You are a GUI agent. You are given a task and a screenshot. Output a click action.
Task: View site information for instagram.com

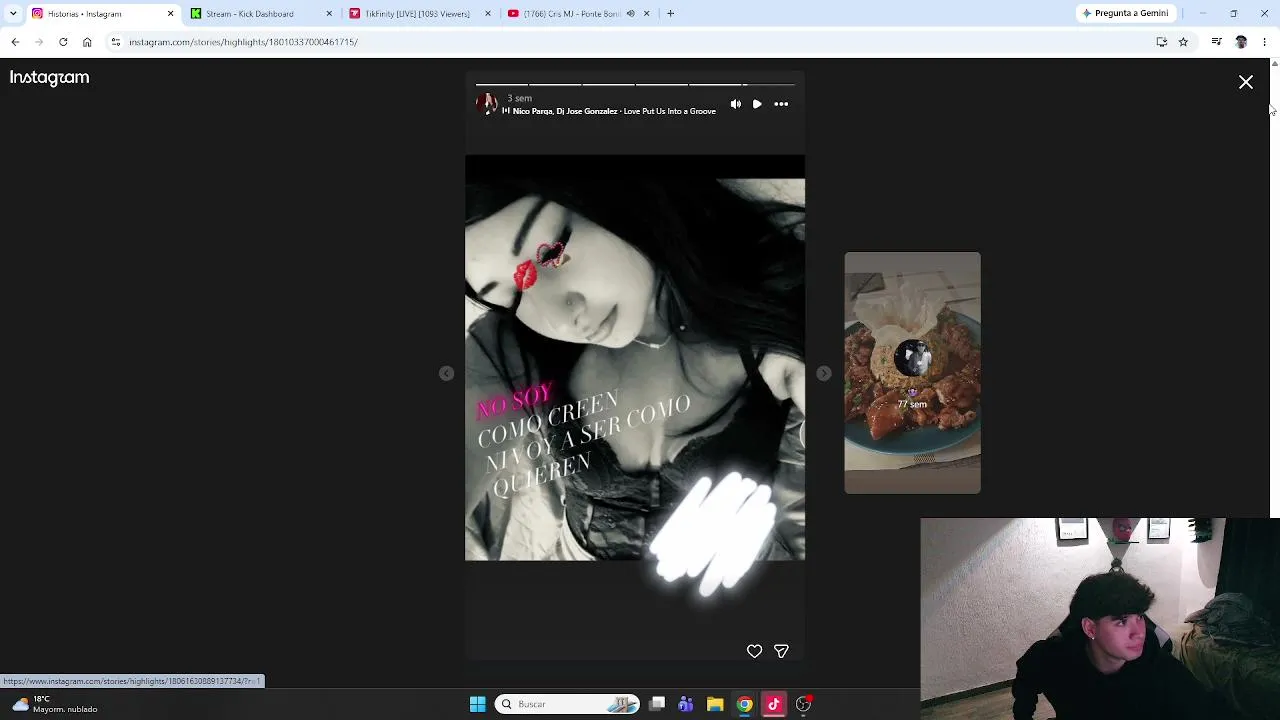pyautogui.click(x=116, y=42)
